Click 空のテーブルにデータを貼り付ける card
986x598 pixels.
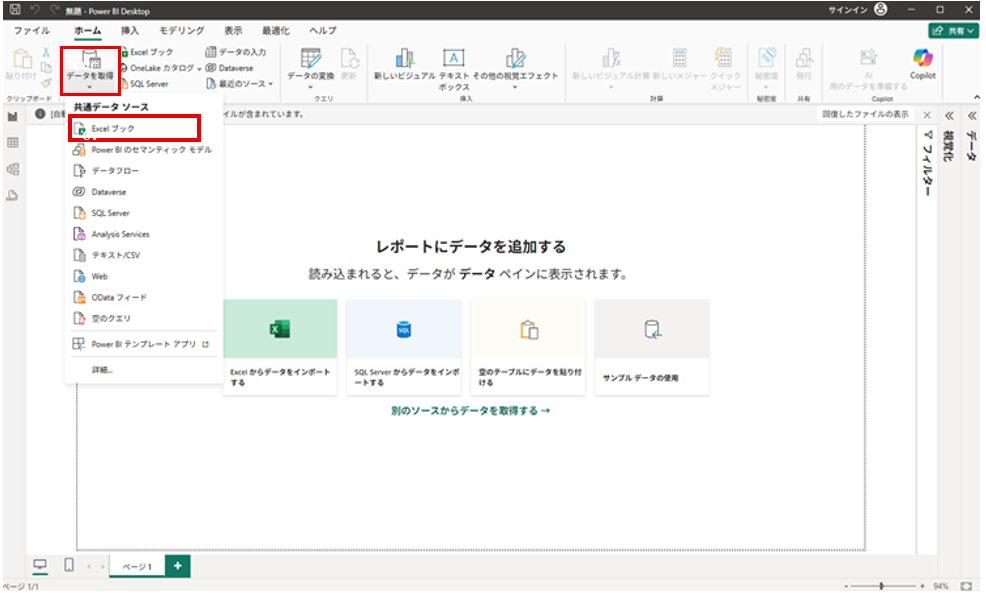528,347
